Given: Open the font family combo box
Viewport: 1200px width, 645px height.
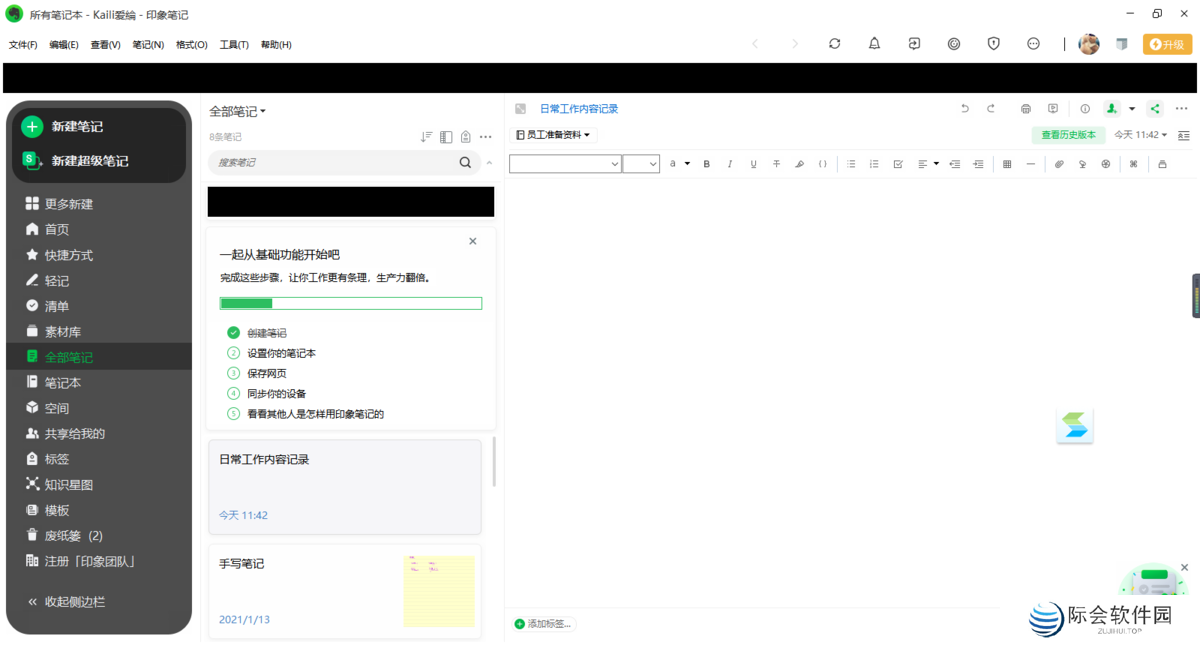Looking at the screenshot, I should coord(565,164).
